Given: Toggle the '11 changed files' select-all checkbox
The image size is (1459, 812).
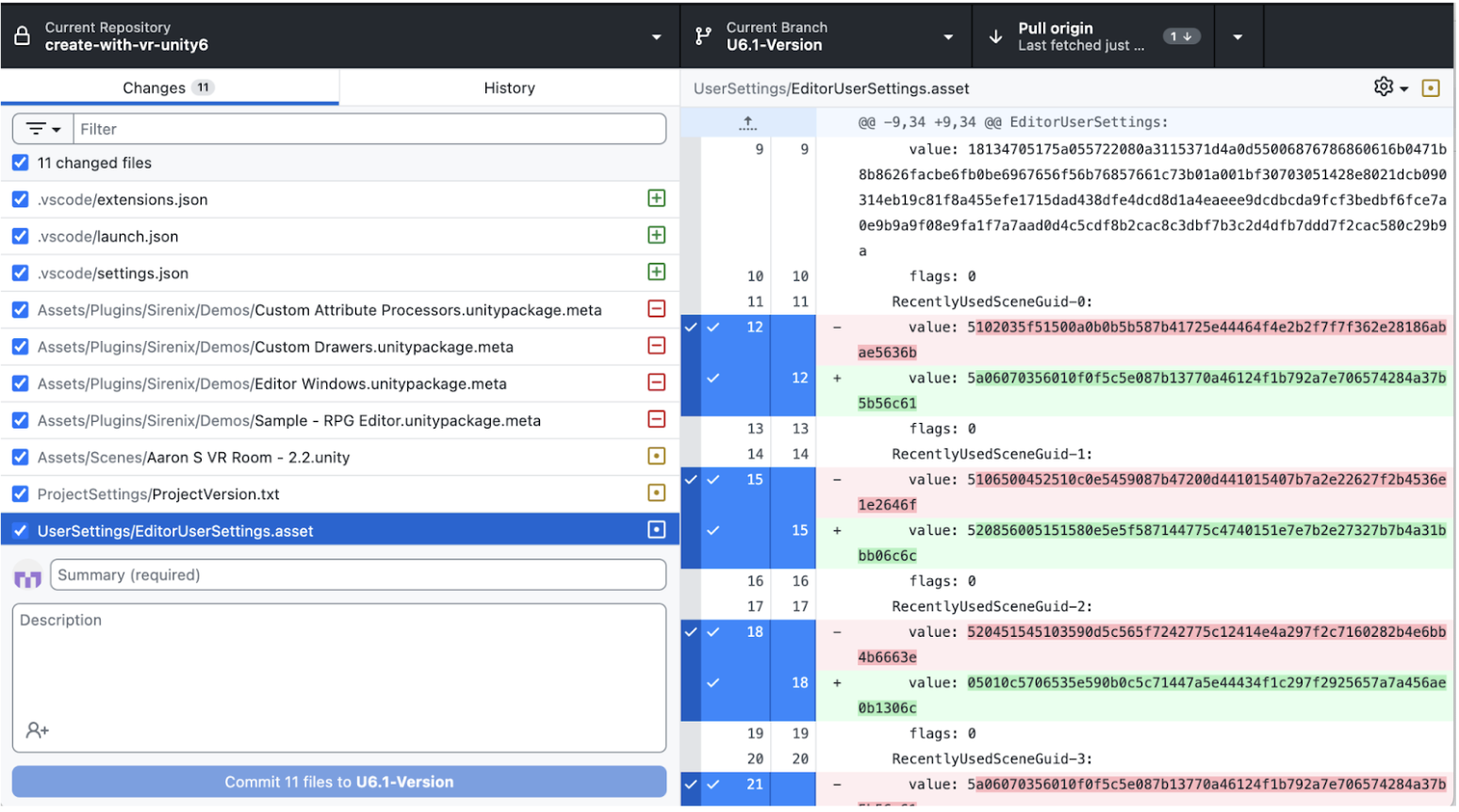Looking at the screenshot, I should (x=21, y=163).
